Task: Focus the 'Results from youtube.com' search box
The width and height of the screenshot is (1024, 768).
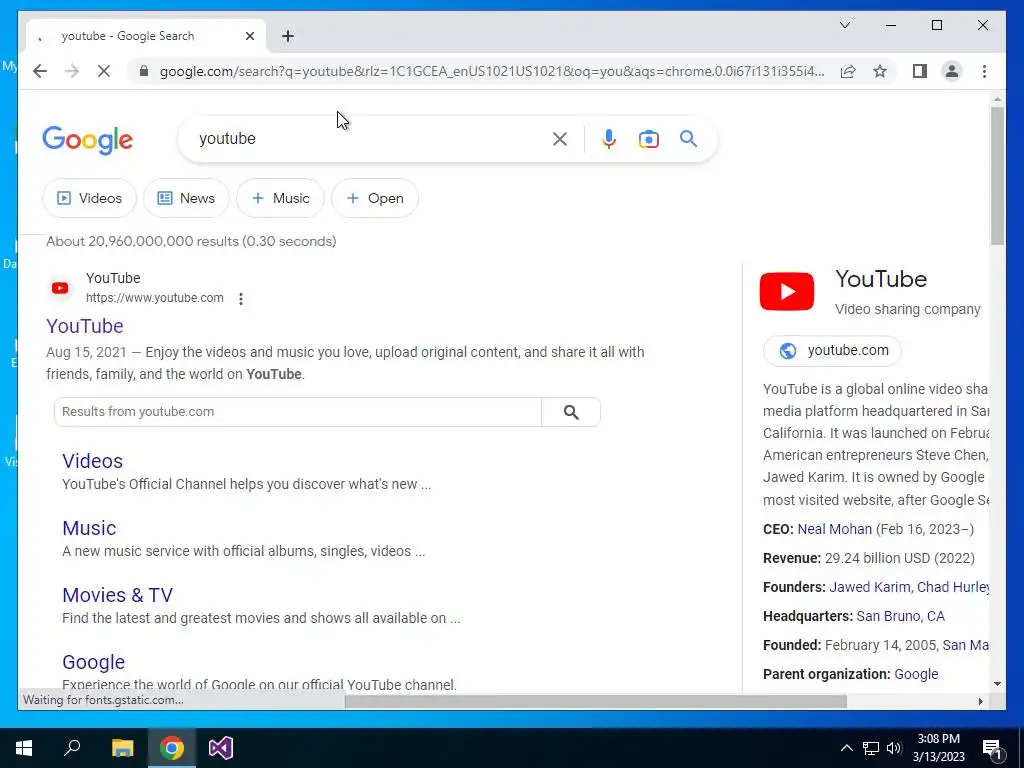Action: pyautogui.click(x=298, y=412)
